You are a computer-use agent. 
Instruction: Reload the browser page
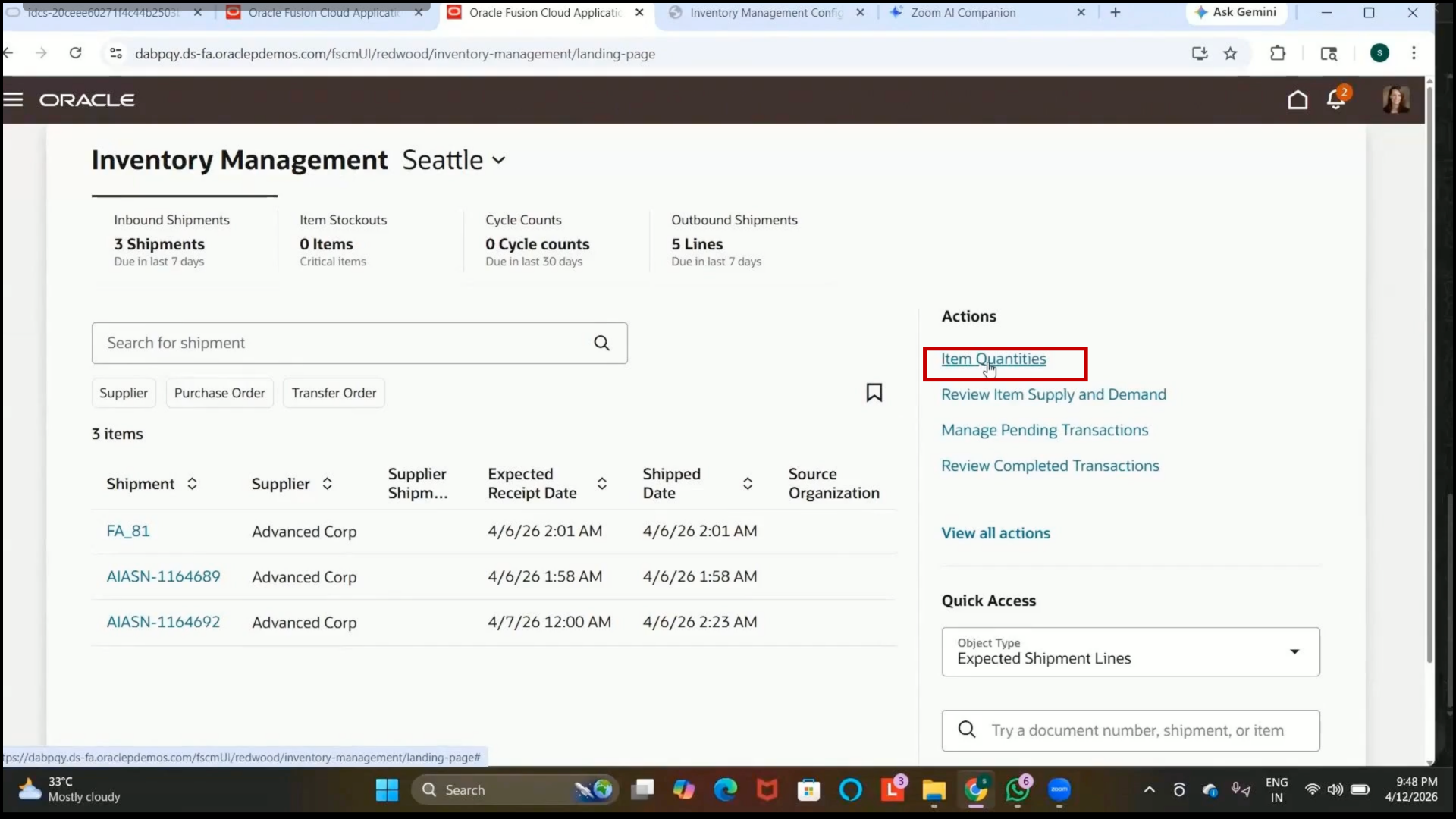pos(75,53)
